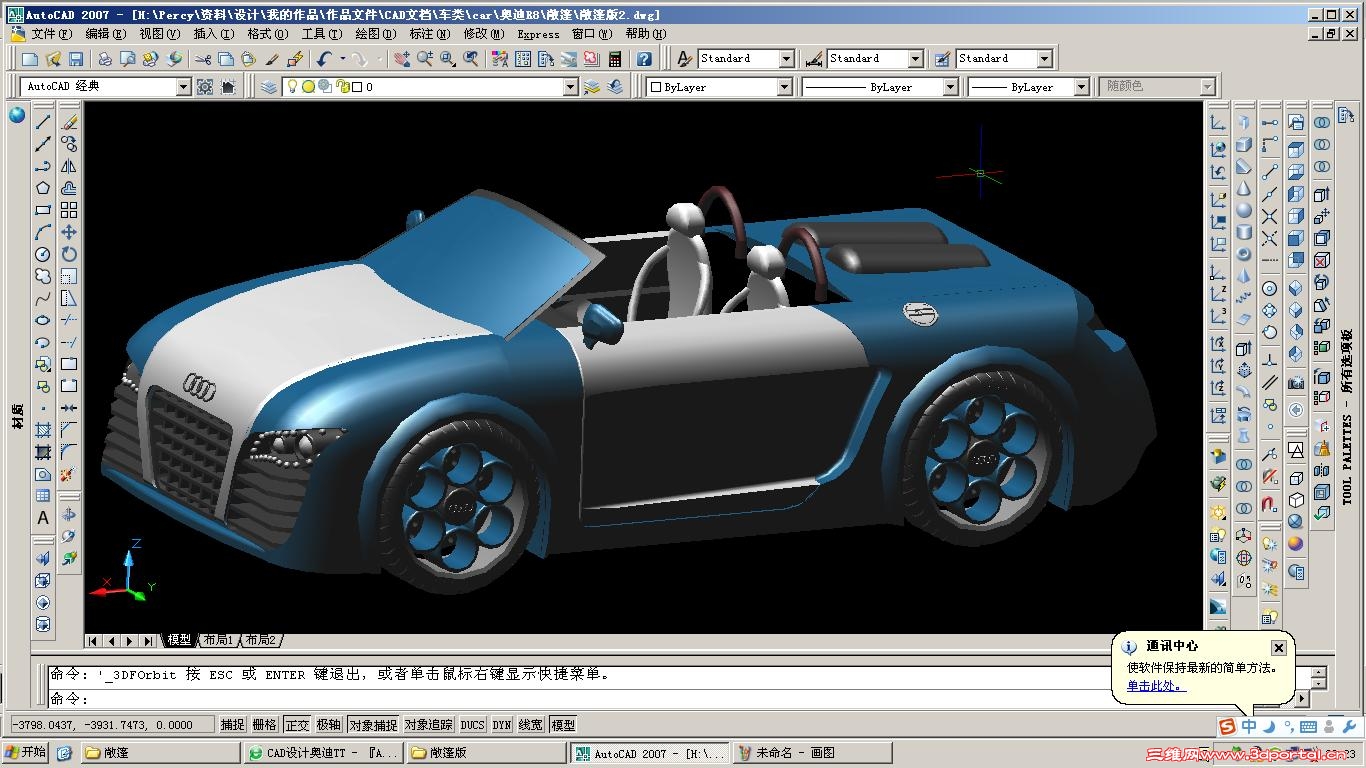Select the Polygon draw tool
Viewport: 1366px width, 768px height.
[43, 188]
